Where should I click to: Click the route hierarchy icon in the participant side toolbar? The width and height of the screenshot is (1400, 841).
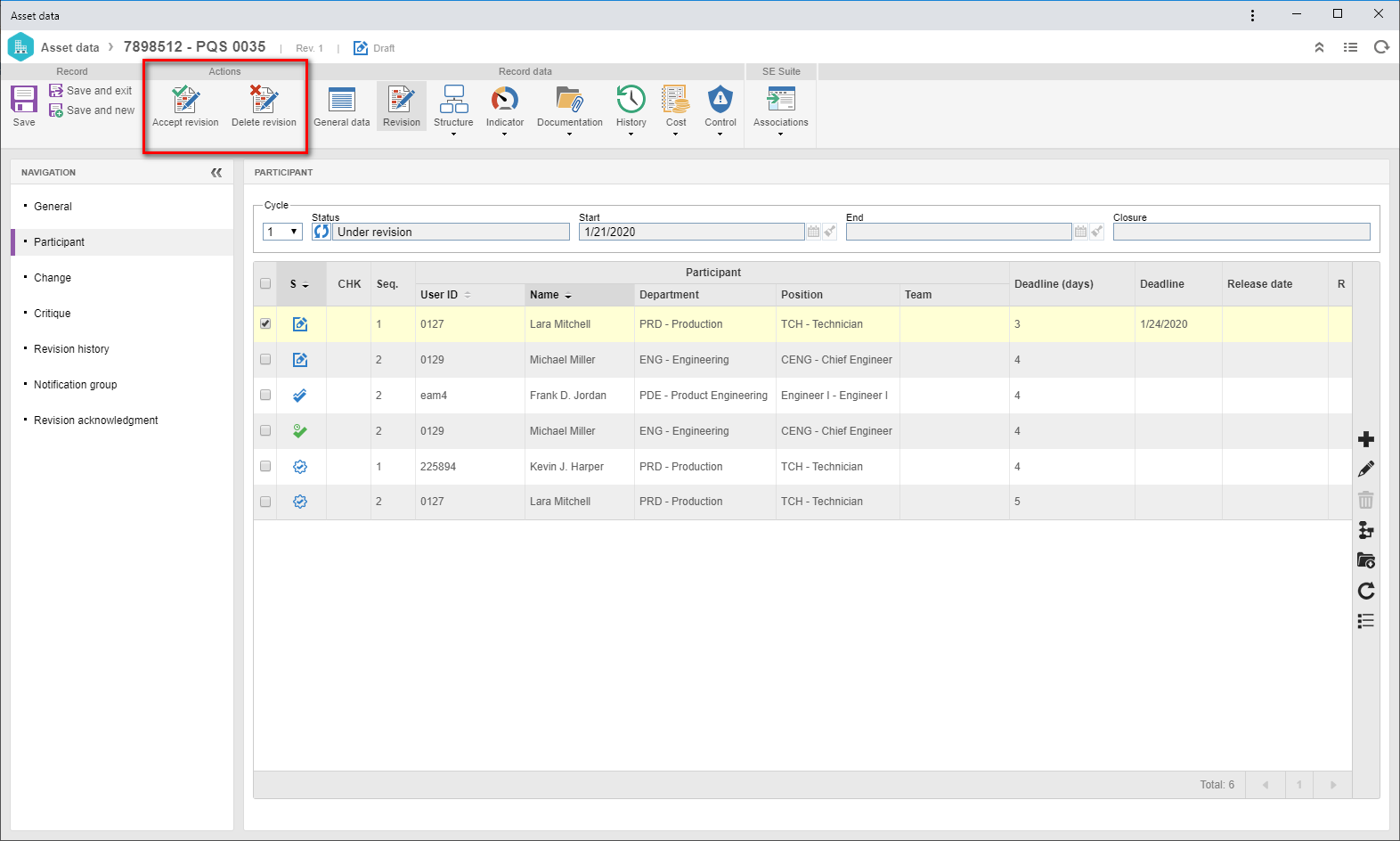click(1366, 530)
